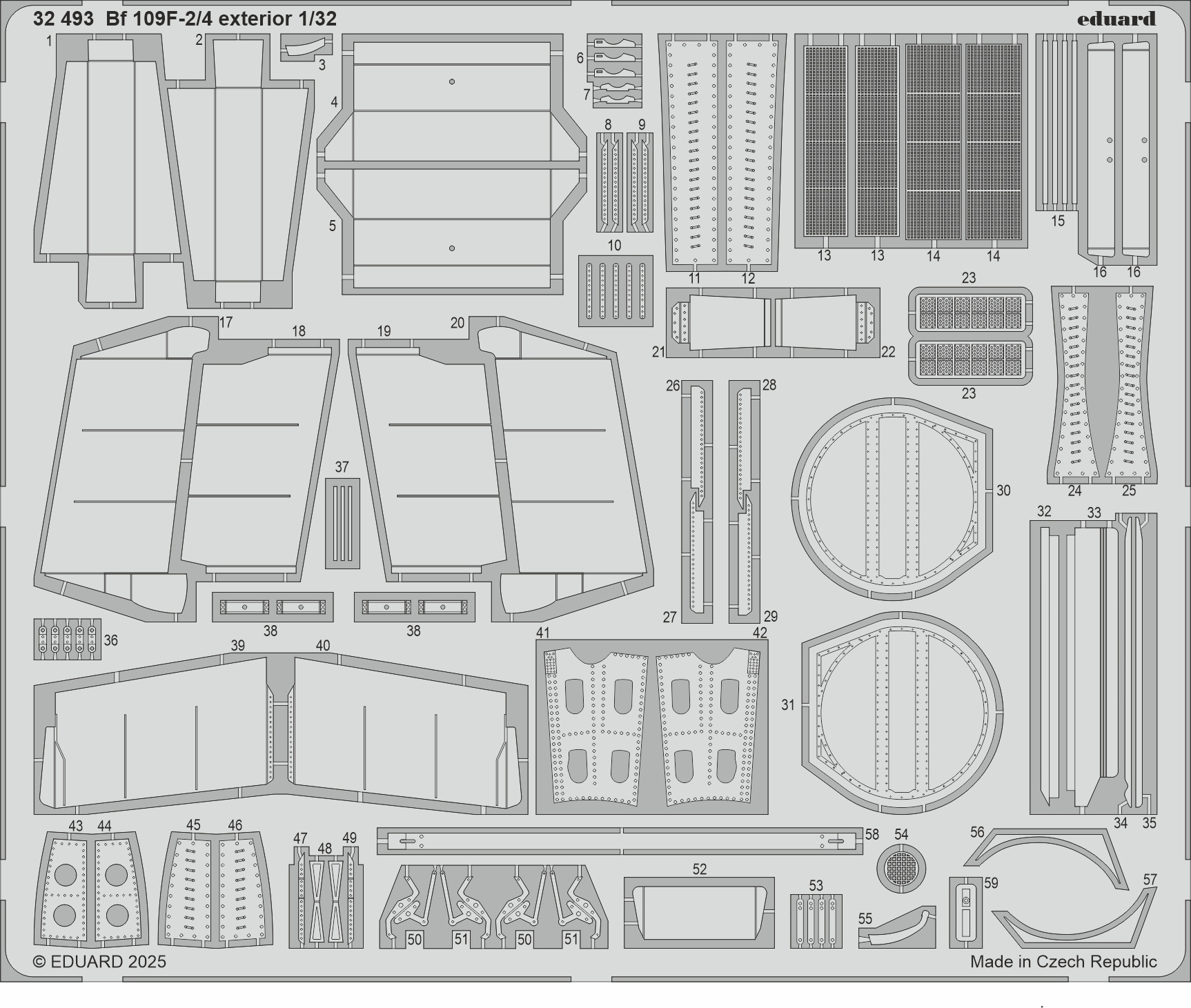Click the number label 15

(x=1058, y=221)
